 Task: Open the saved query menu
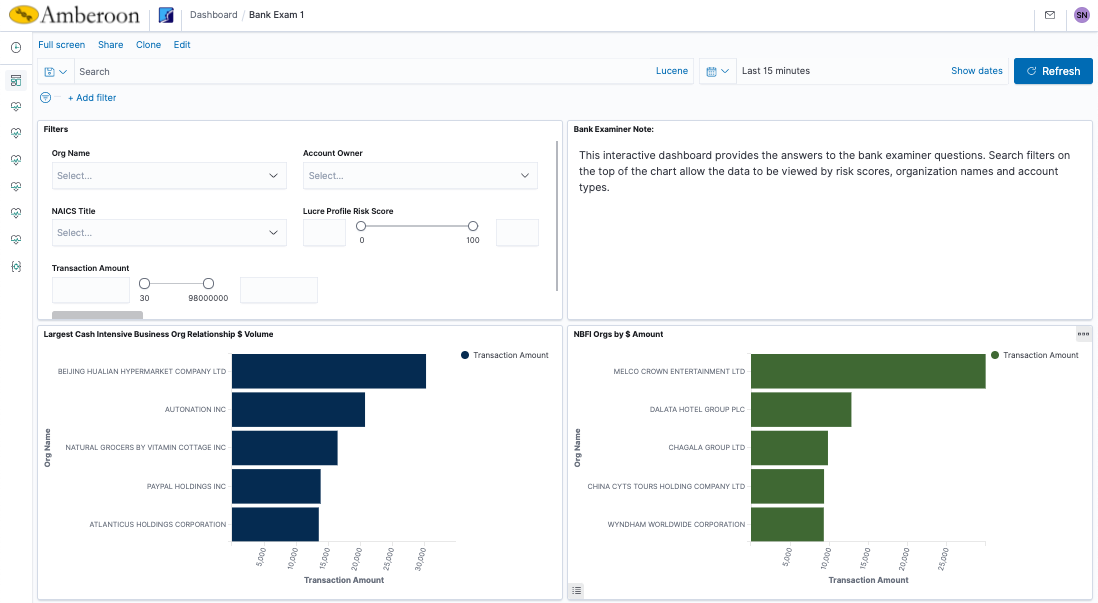coord(55,71)
